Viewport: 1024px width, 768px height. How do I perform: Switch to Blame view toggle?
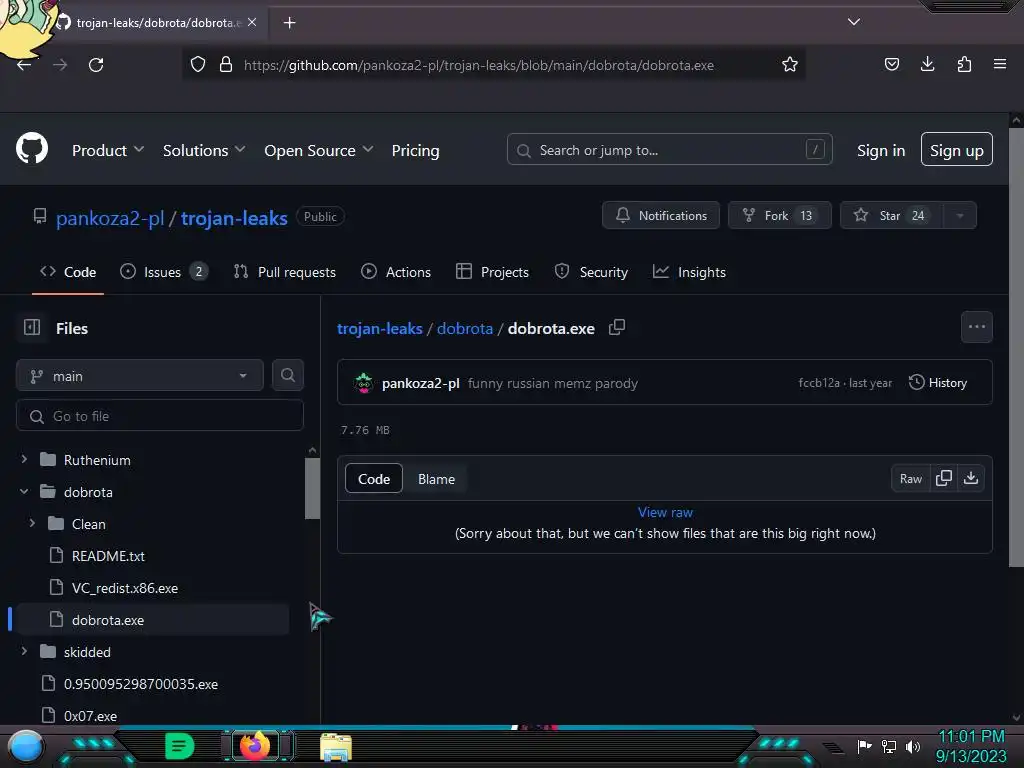pos(436,479)
